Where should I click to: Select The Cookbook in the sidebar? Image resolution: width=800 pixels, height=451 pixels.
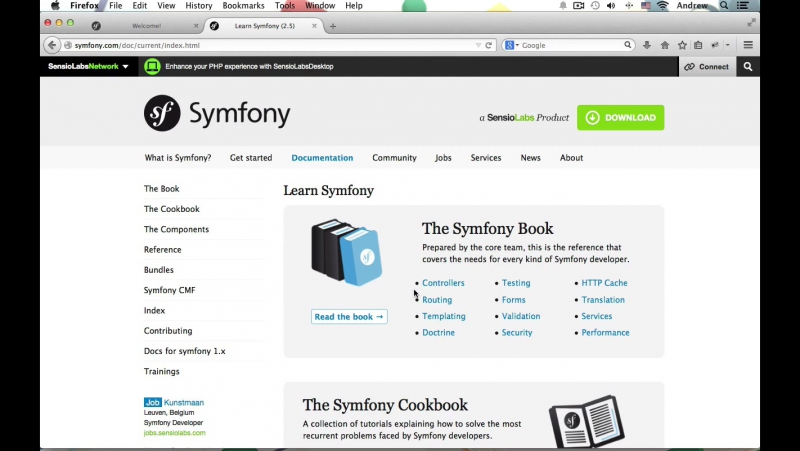pyautogui.click(x=171, y=209)
